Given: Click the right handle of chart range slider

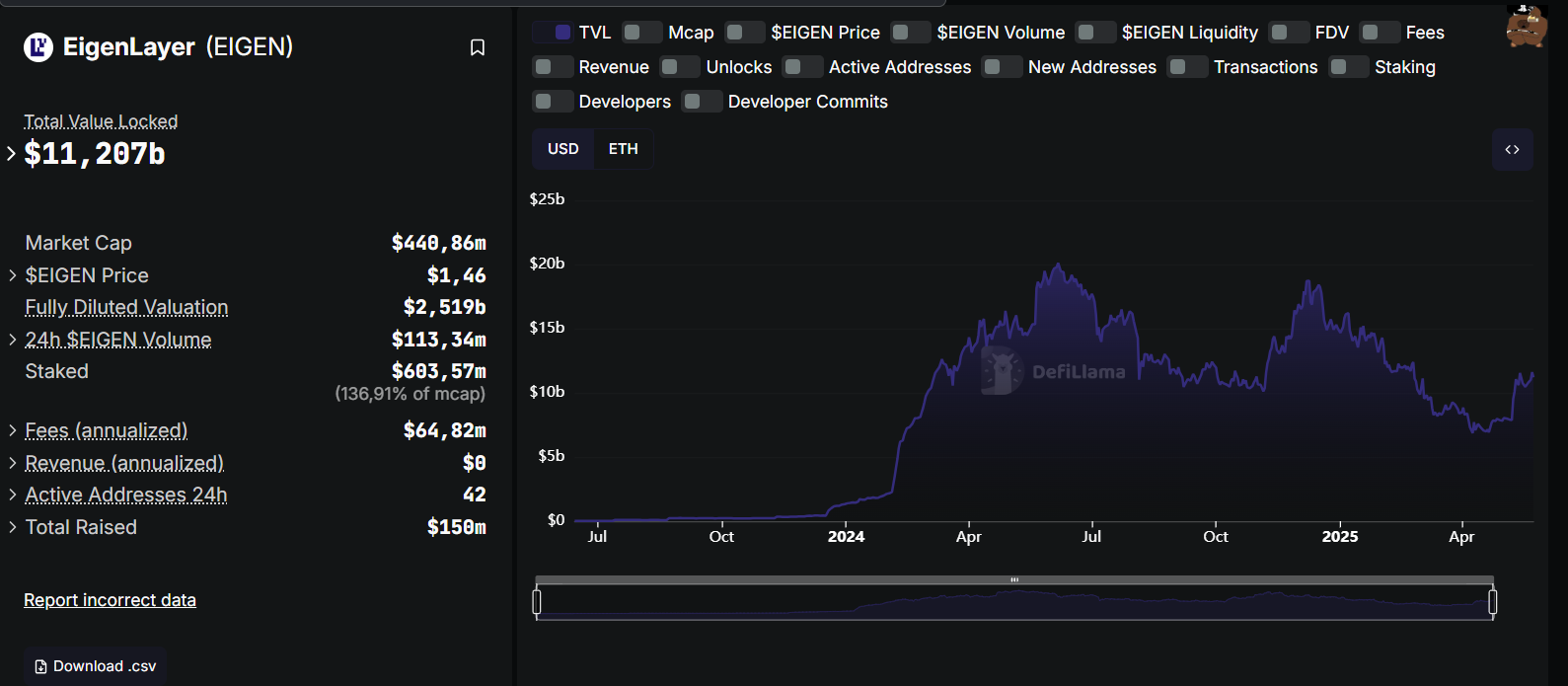Looking at the screenshot, I should [1492, 601].
